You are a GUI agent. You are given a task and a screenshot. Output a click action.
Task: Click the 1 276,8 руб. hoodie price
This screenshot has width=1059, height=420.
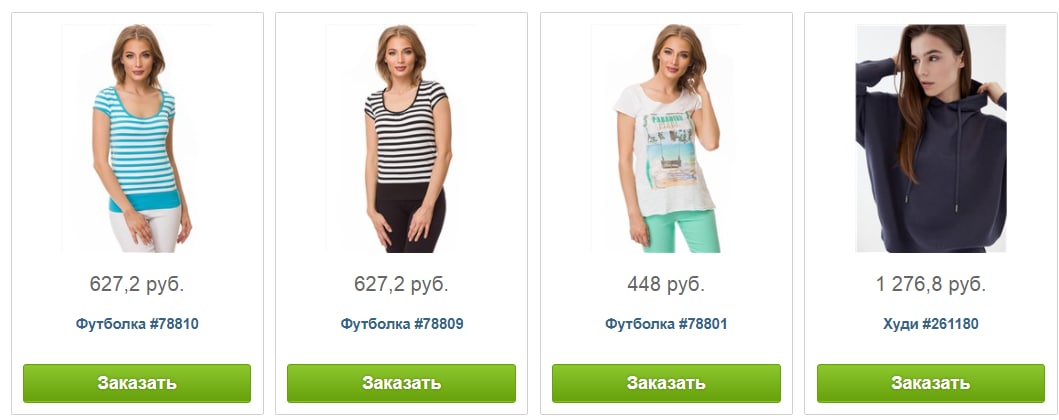[x=931, y=284]
